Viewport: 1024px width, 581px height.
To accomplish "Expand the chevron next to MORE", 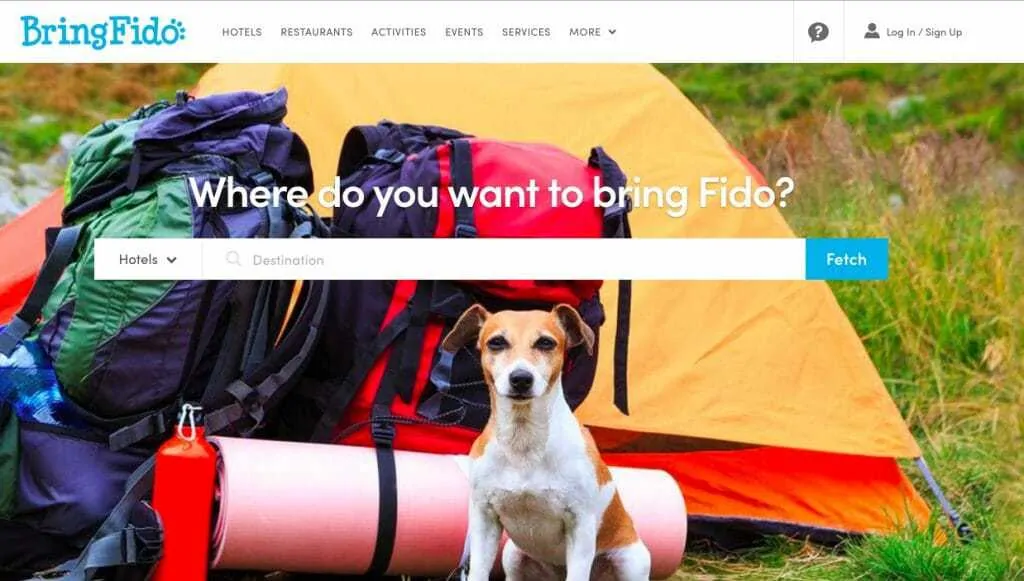I will (x=612, y=31).
